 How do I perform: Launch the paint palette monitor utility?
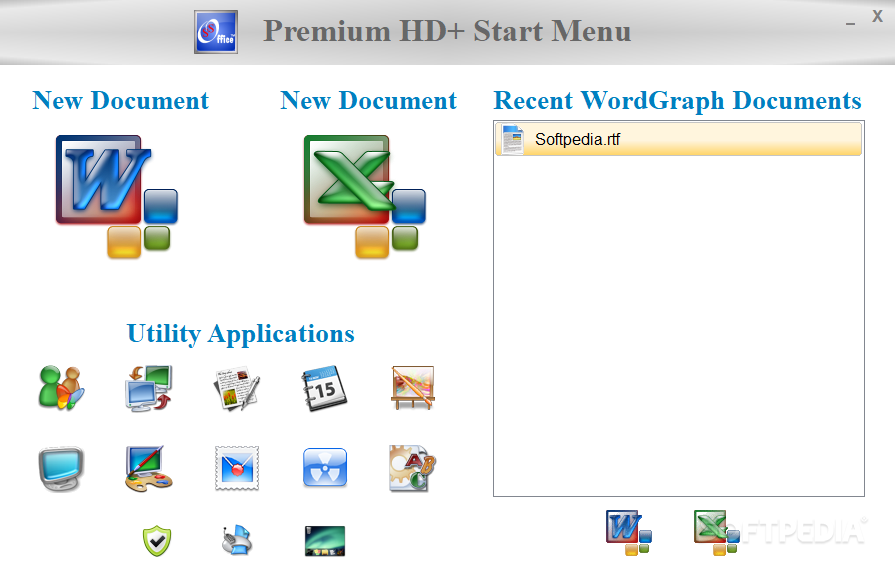(x=148, y=469)
